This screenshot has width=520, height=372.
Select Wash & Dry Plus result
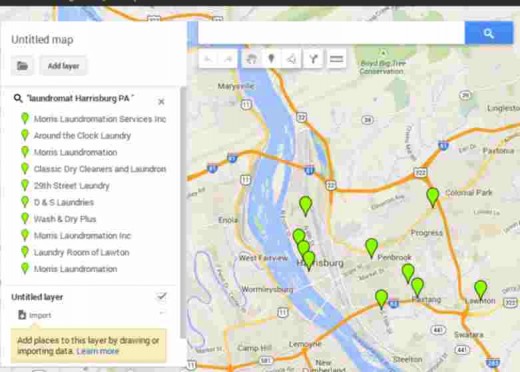tap(65, 219)
